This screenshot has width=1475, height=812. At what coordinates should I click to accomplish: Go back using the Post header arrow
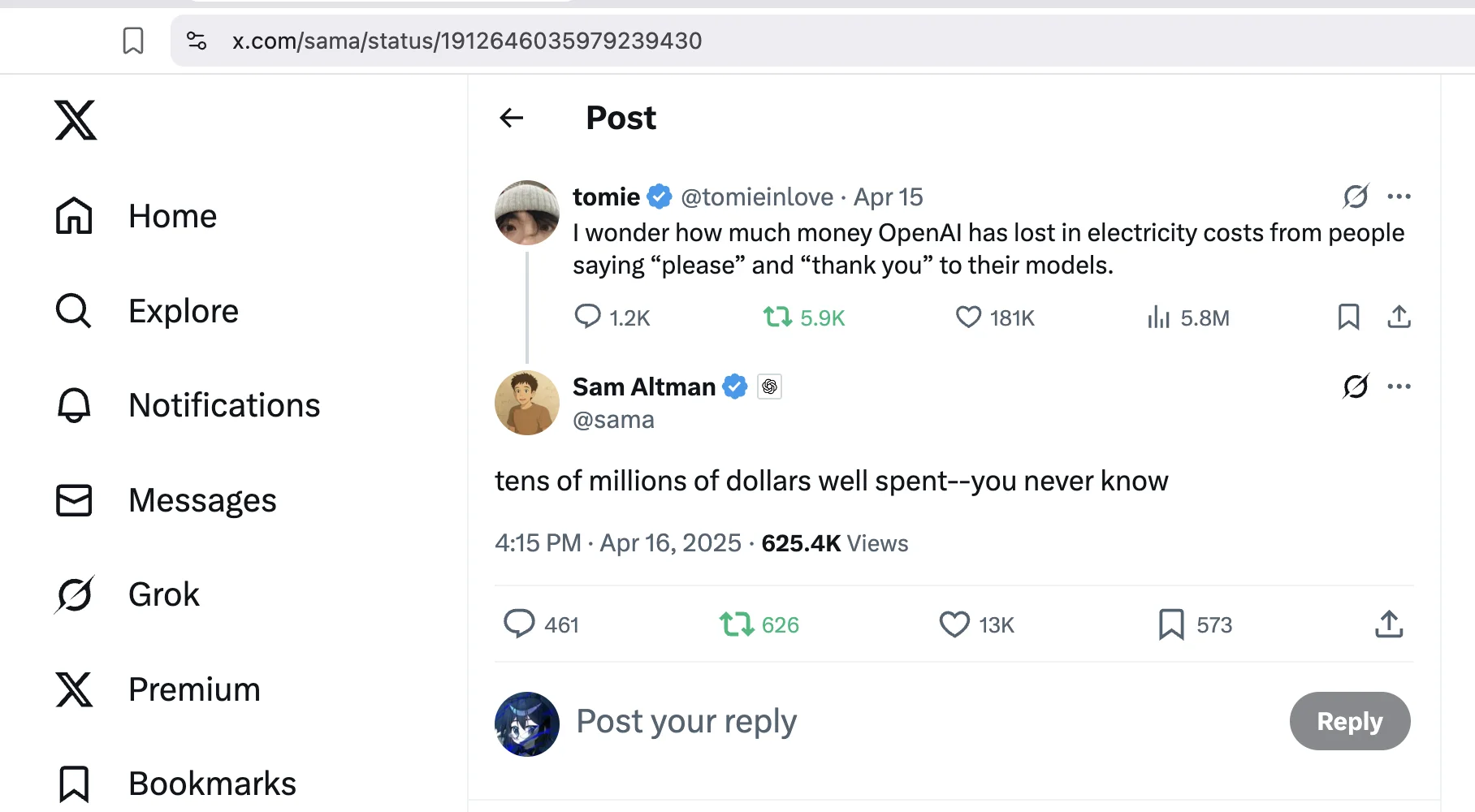[510, 117]
